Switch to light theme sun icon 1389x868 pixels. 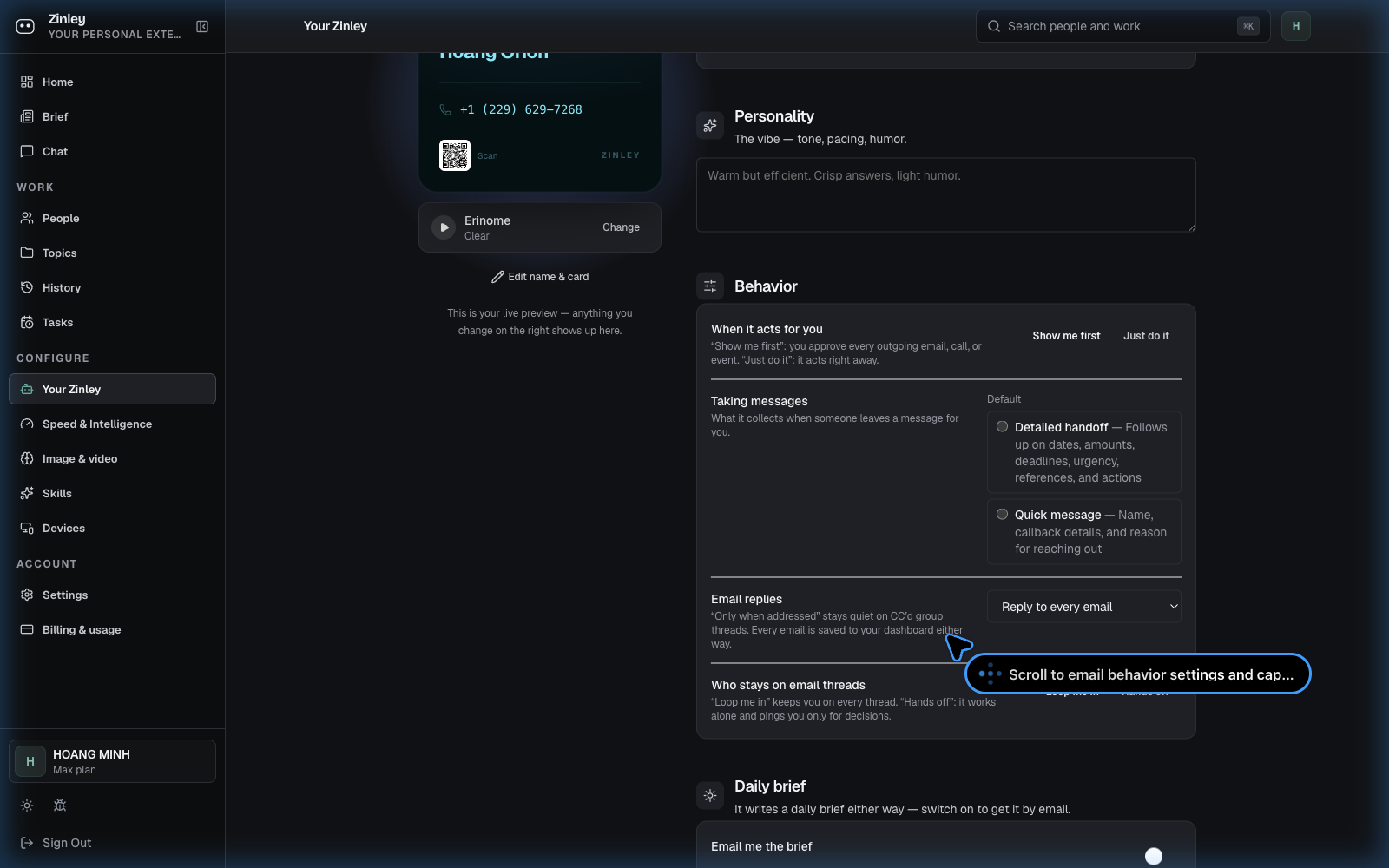click(x=27, y=806)
